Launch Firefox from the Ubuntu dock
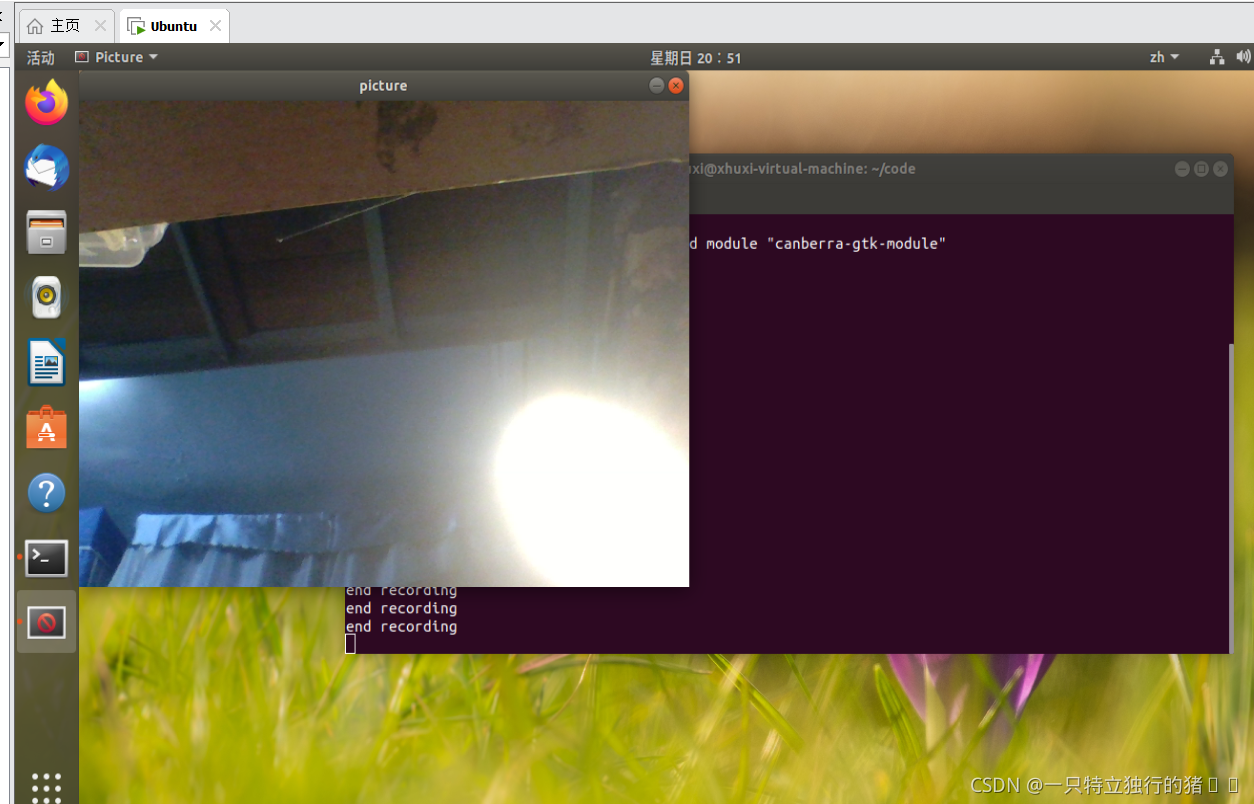Image resolution: width=1254 pixels, height=804 pixels. (x=46, y=103)
